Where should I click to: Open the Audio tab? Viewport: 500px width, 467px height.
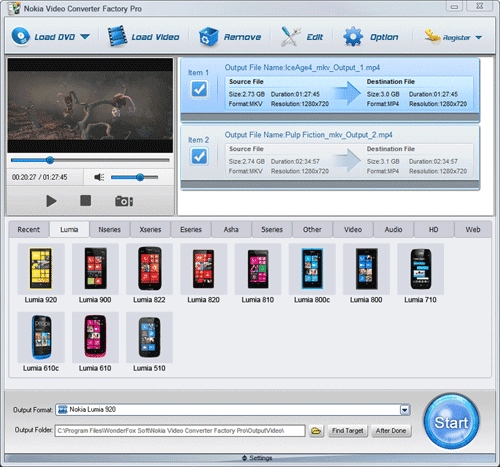pyautogui.click(x=394, y=229)
